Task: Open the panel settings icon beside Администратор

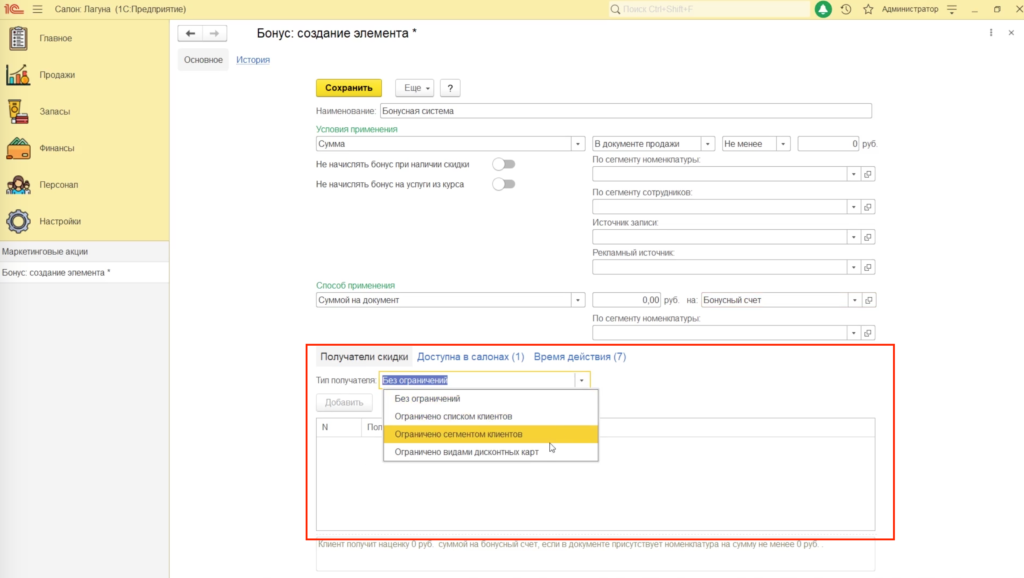Action: [952, 9]
